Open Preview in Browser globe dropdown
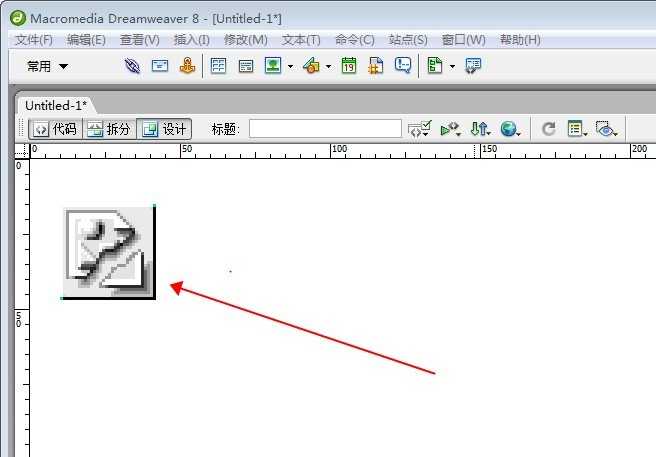This screenshot has height=457, width=656. pos(513,129)
